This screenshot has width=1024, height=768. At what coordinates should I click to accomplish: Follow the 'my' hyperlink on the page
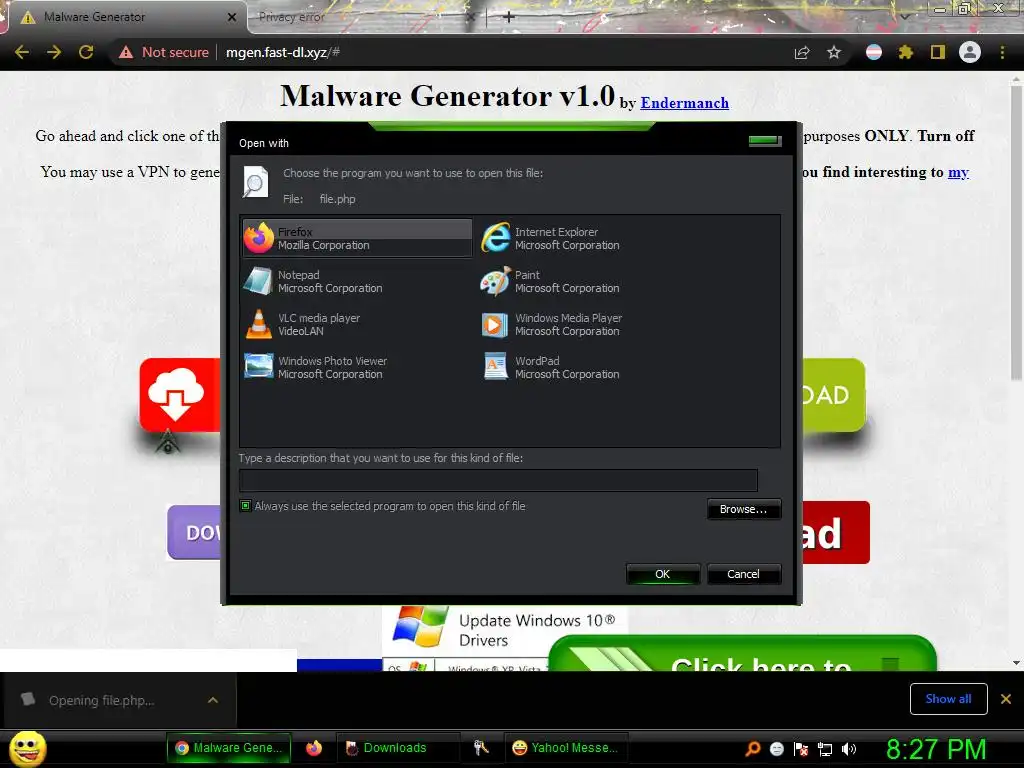pos(958,172)
